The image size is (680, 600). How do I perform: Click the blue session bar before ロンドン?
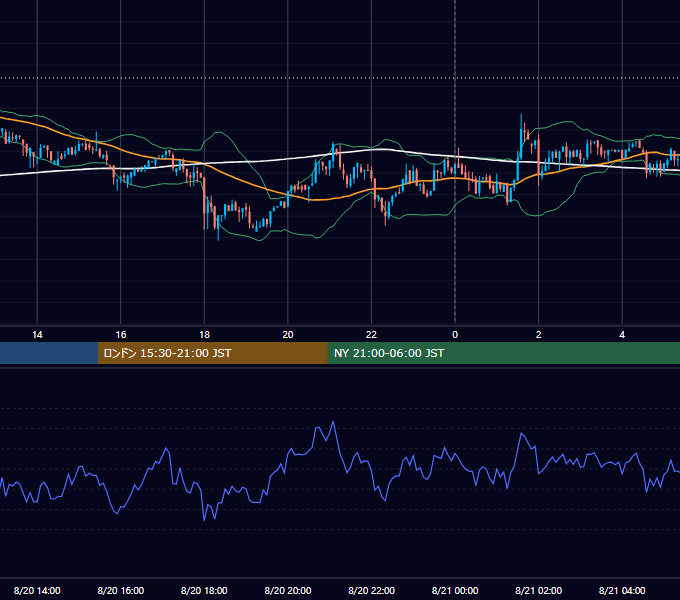[49, 353]
